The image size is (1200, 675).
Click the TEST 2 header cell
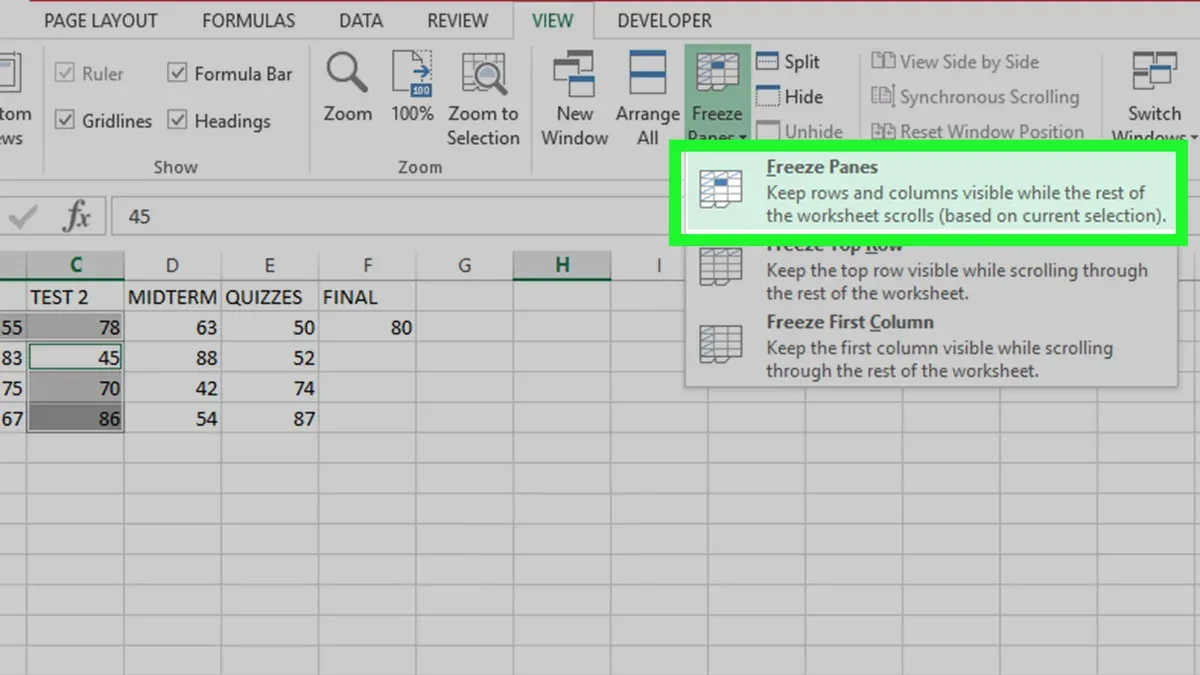76,297
